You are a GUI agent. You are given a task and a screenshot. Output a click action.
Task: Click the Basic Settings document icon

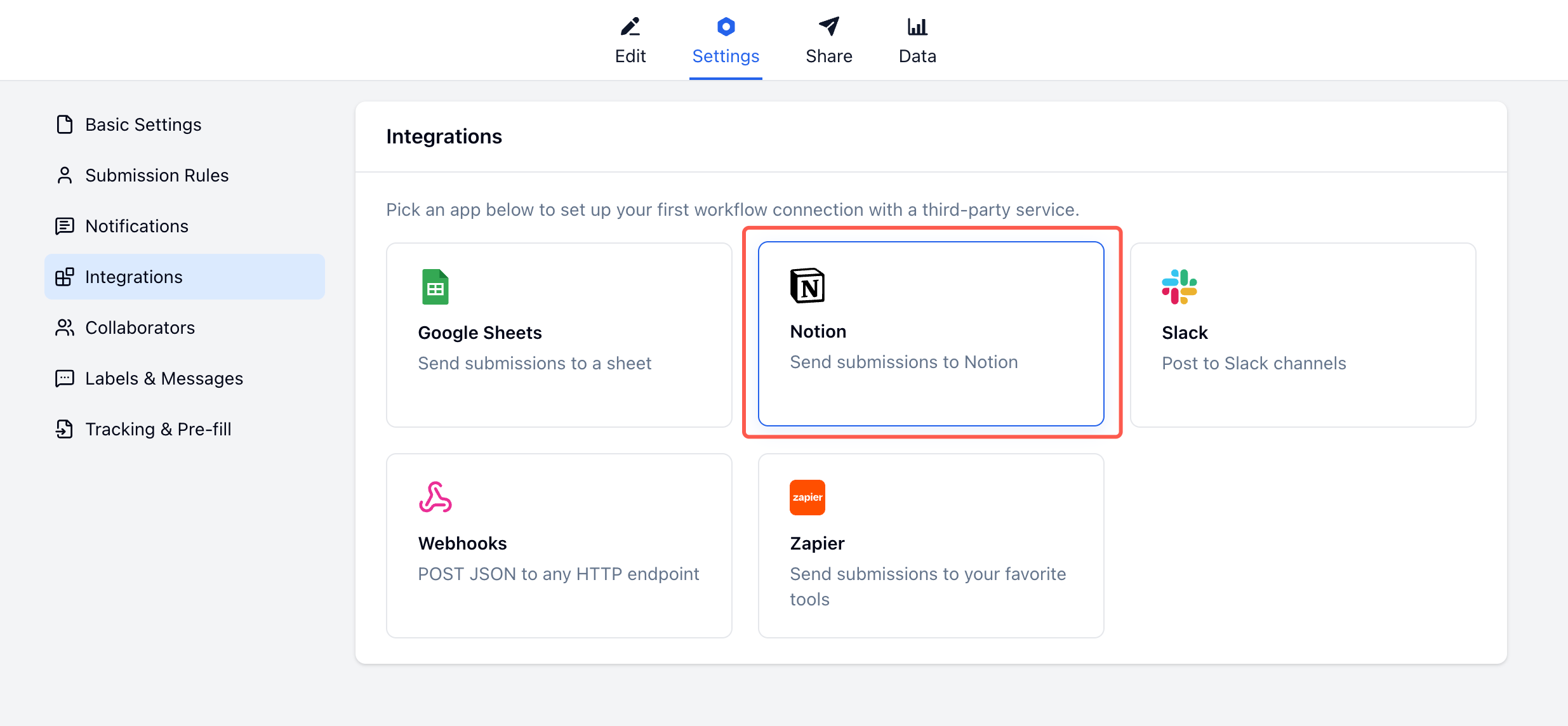pyautogui.click(x=65, y=124)
